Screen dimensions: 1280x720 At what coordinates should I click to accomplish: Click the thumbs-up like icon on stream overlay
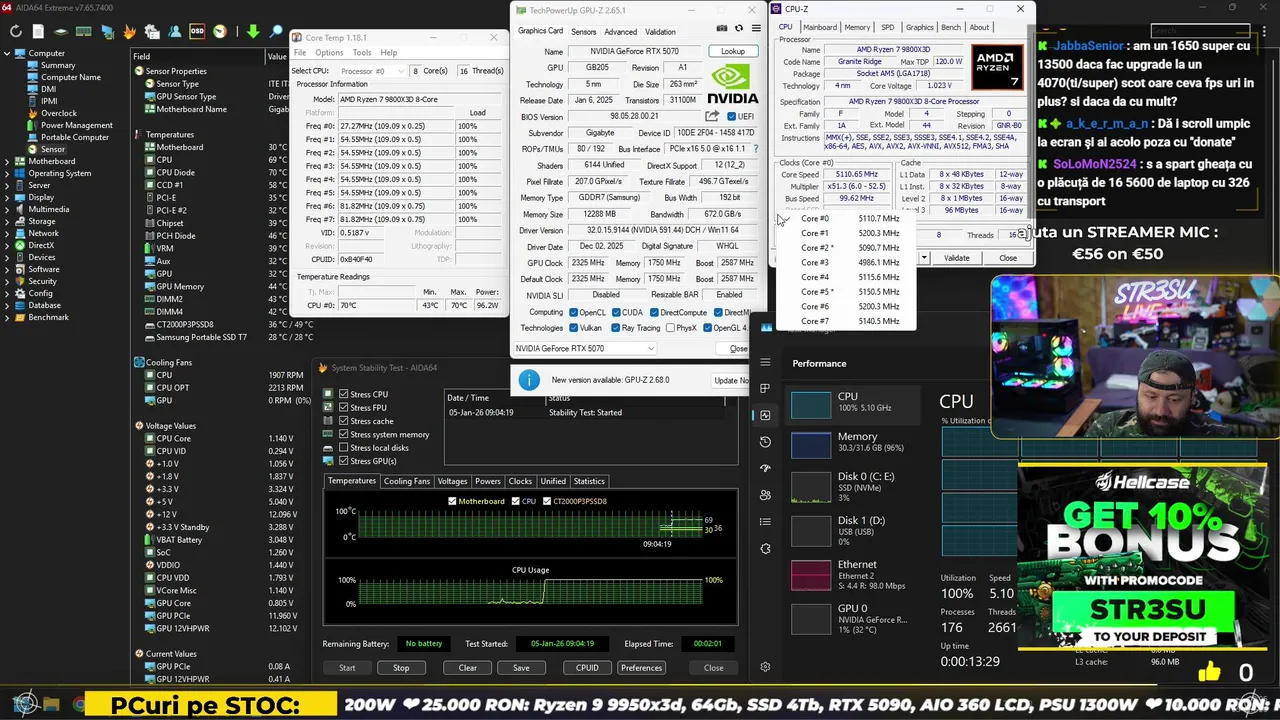[x=1209, y=672]
